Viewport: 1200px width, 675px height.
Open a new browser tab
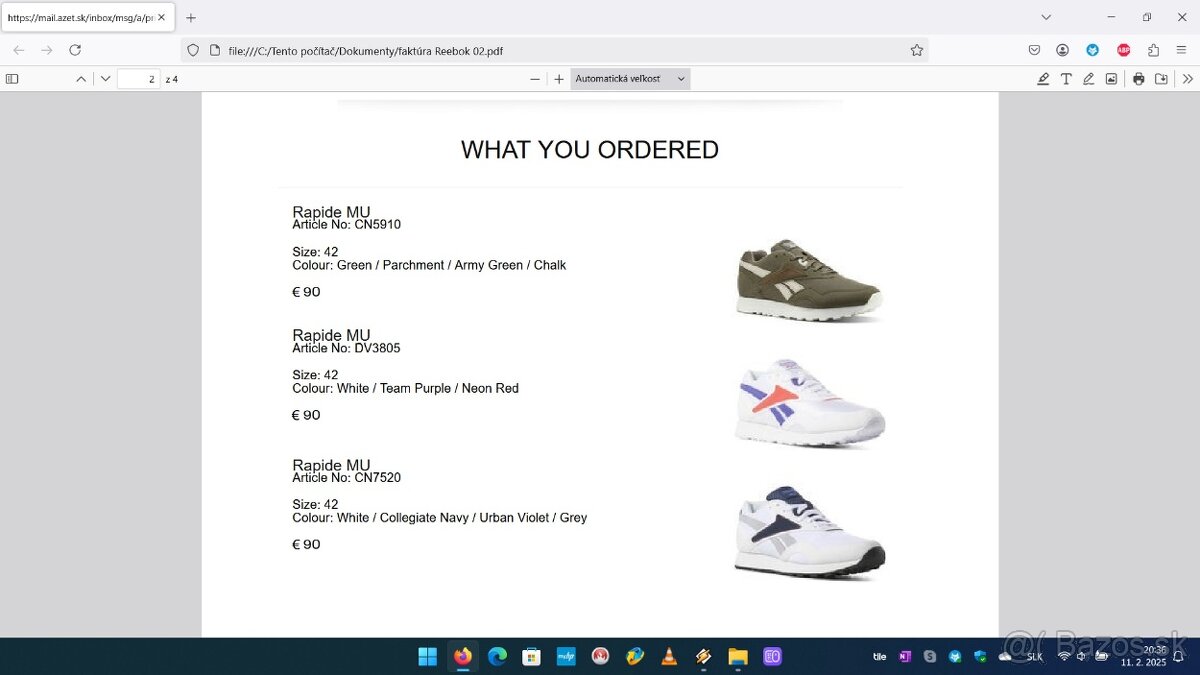point(191,17)
